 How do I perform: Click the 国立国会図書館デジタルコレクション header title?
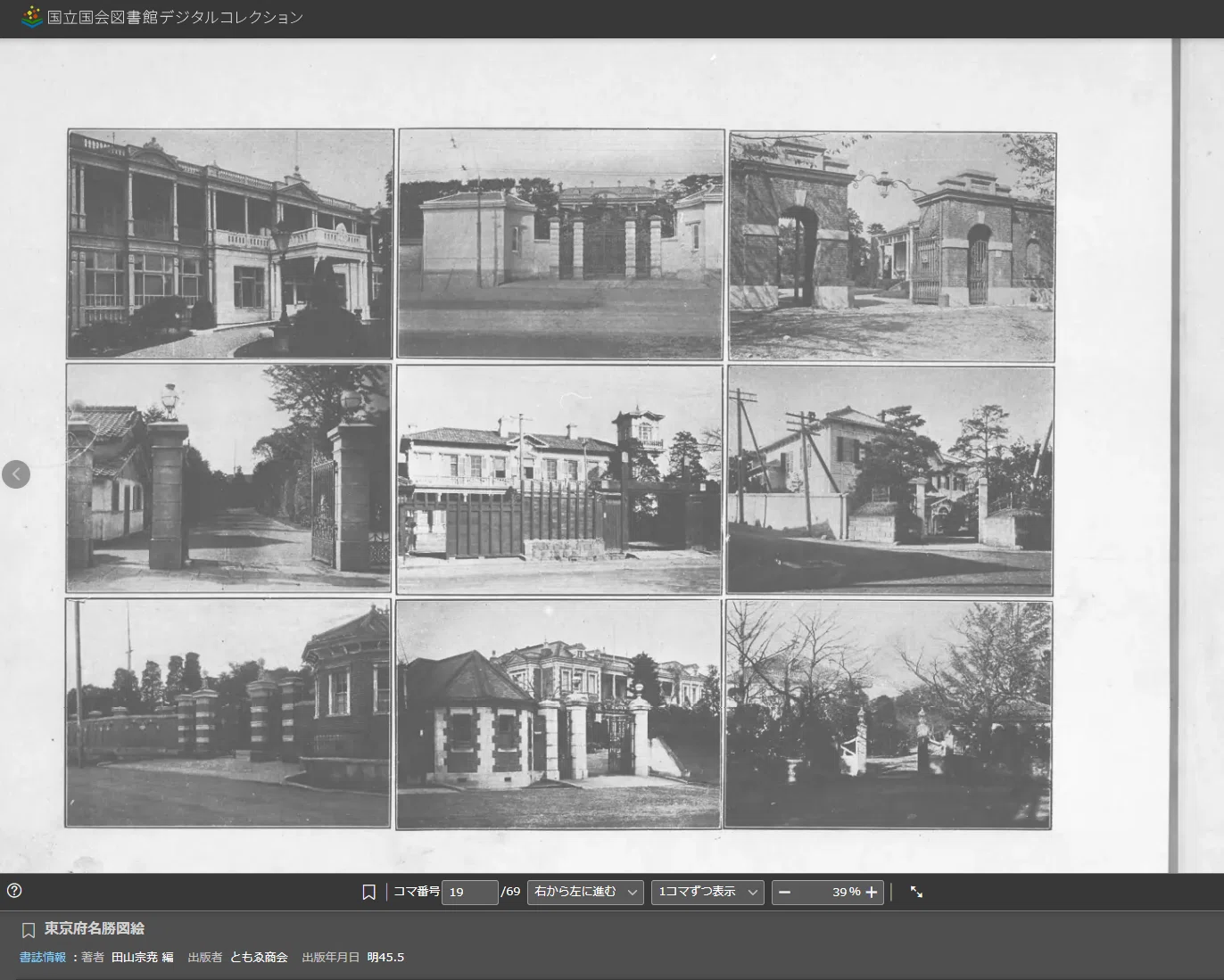(x=175, y=17)
